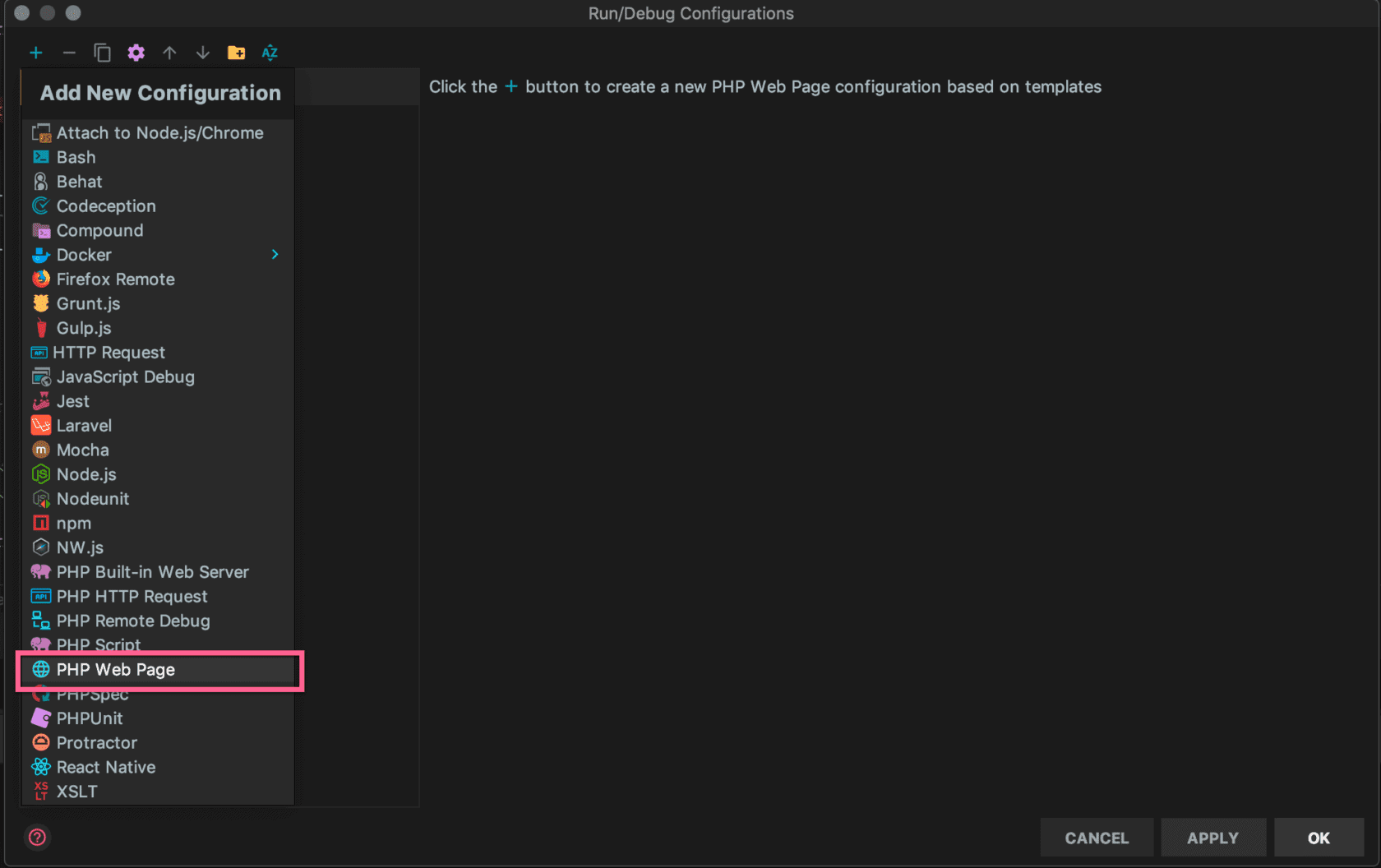Screen dimensions: 1381x868
Task: Select PHP Web Page from the list
Action: tap(116, 670)
